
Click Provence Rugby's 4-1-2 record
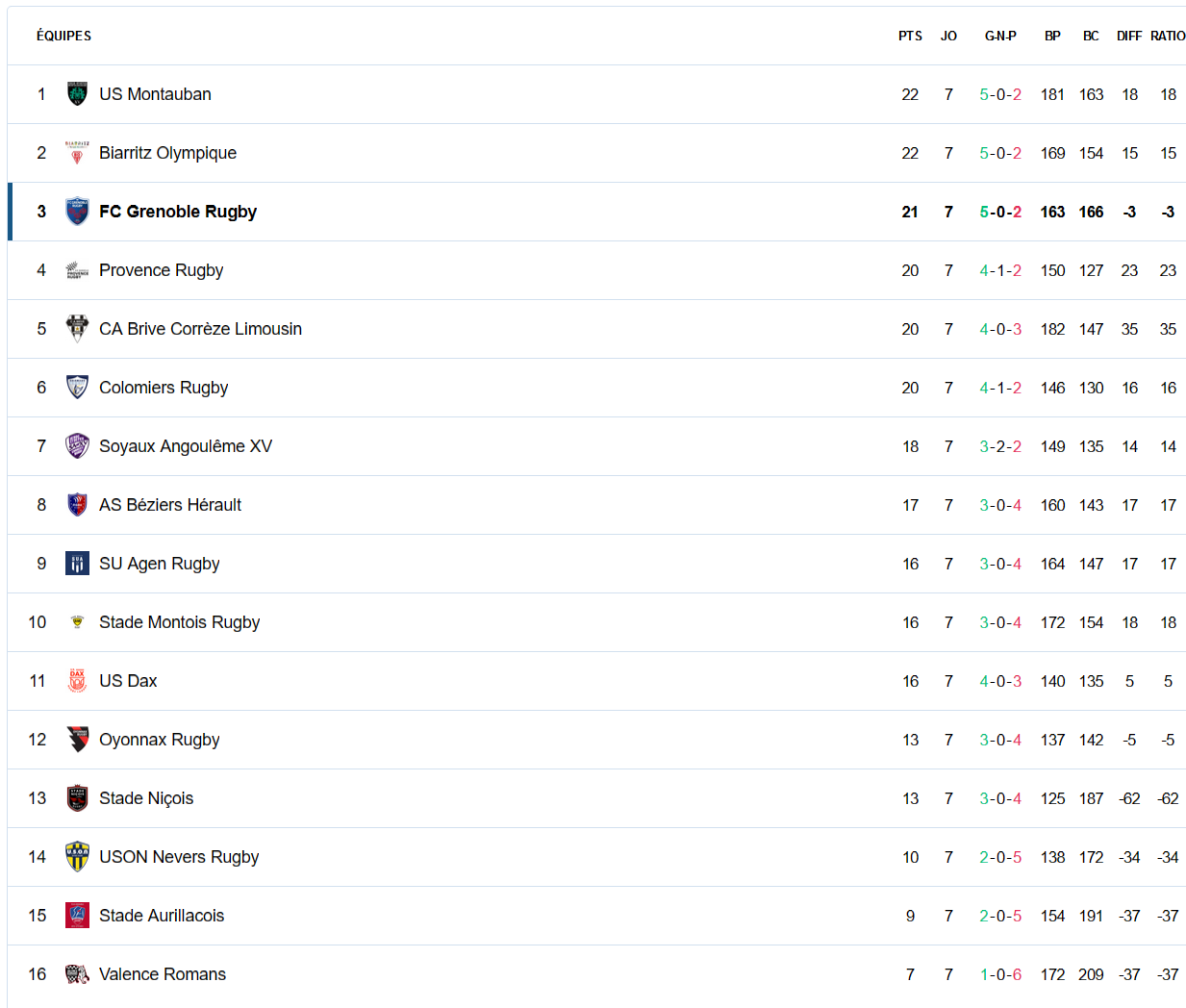coord(1000,270)
